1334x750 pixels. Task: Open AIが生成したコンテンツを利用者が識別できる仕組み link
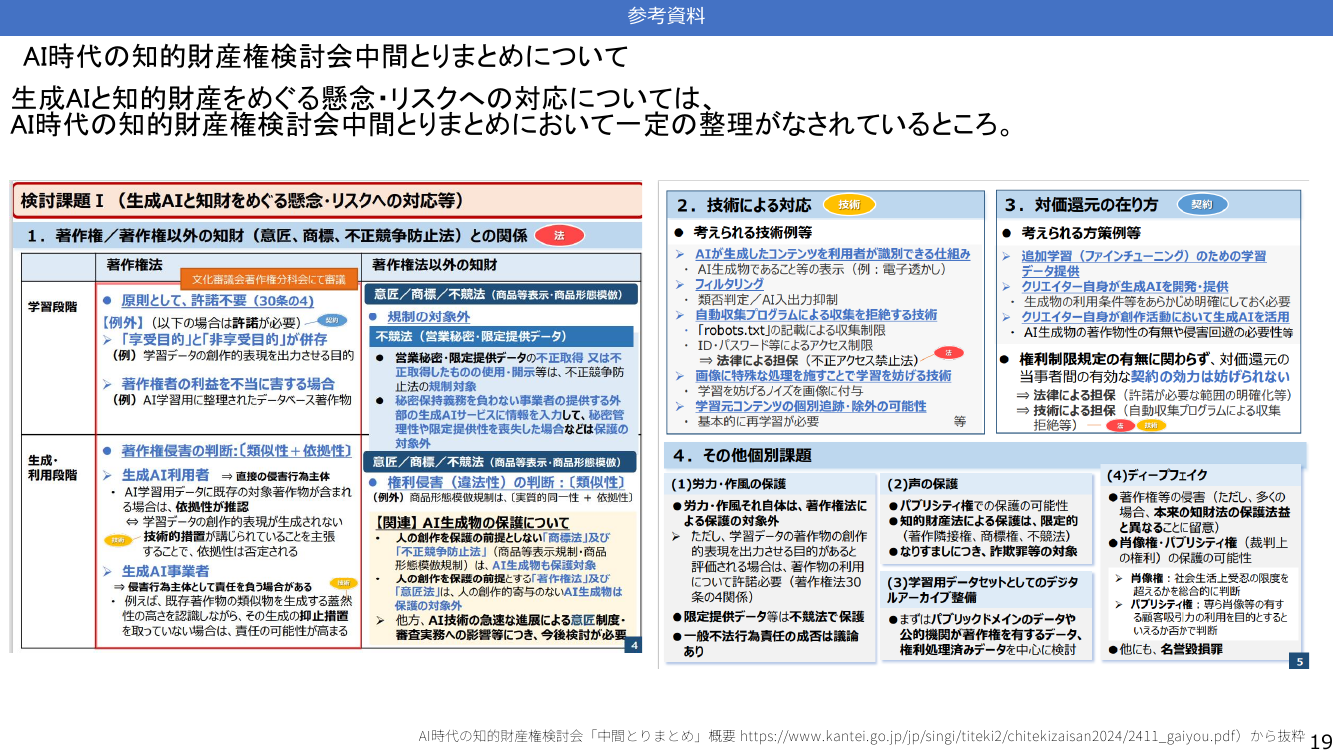click(x=832, y=254)
